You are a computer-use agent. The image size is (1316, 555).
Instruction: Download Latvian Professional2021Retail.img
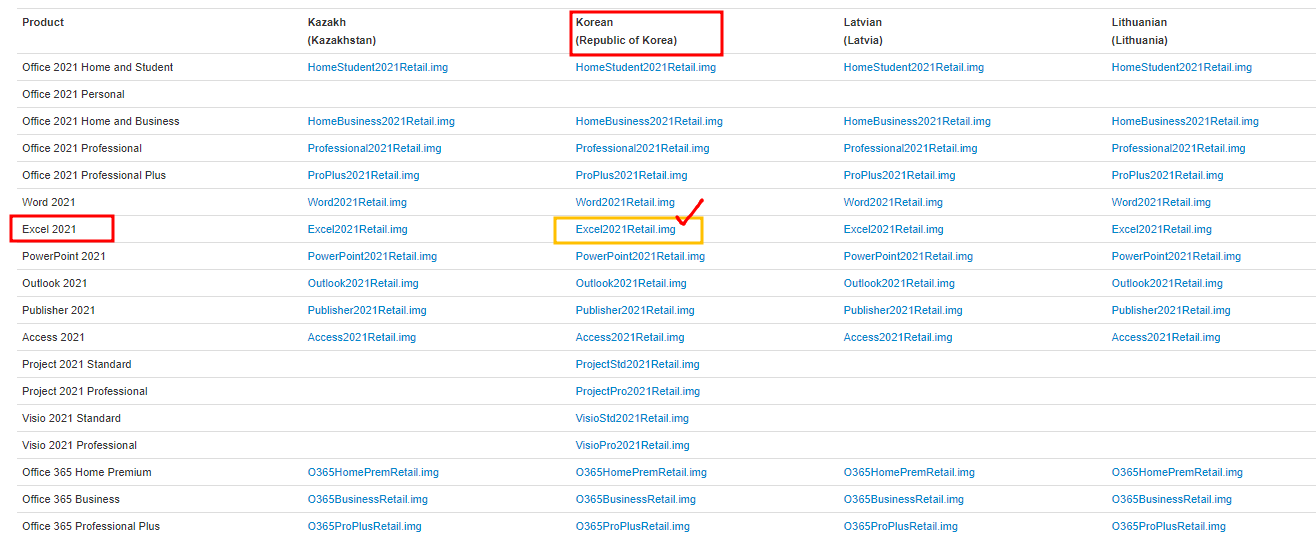click(x=911, y=148)
